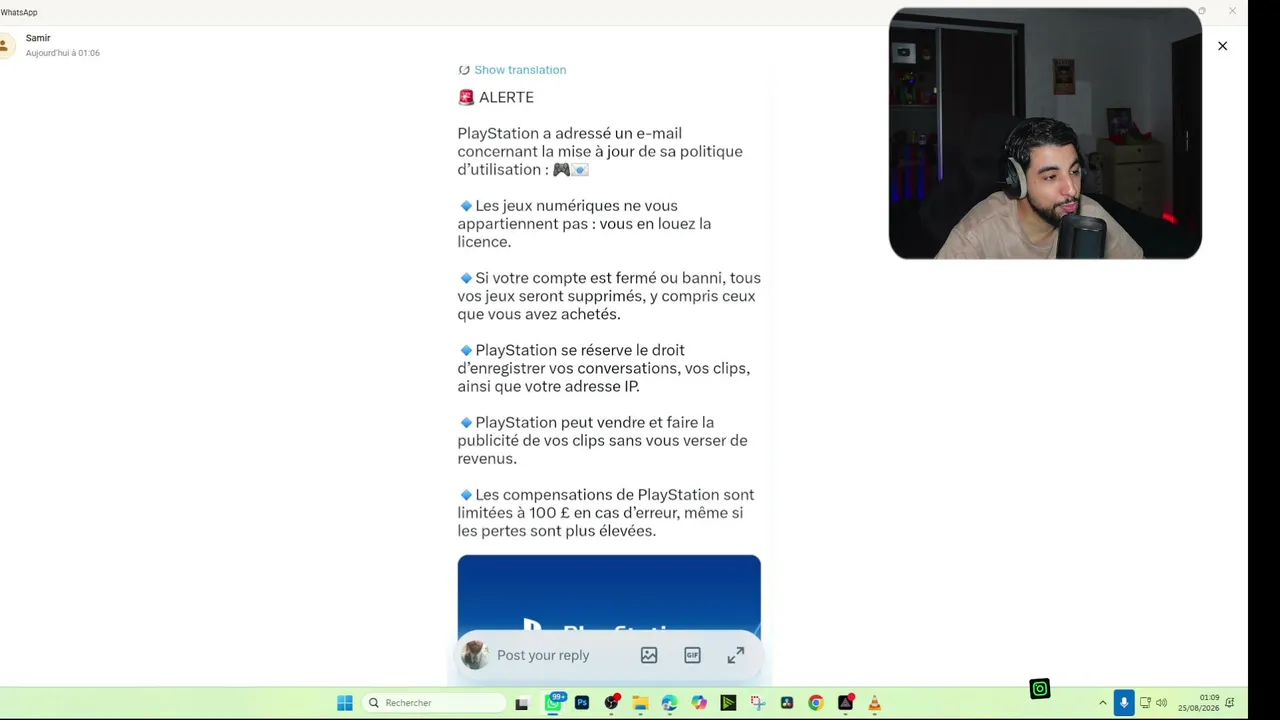1280x720 pixels.
Task: Attach an image to the reply
Action: point(649,655)
